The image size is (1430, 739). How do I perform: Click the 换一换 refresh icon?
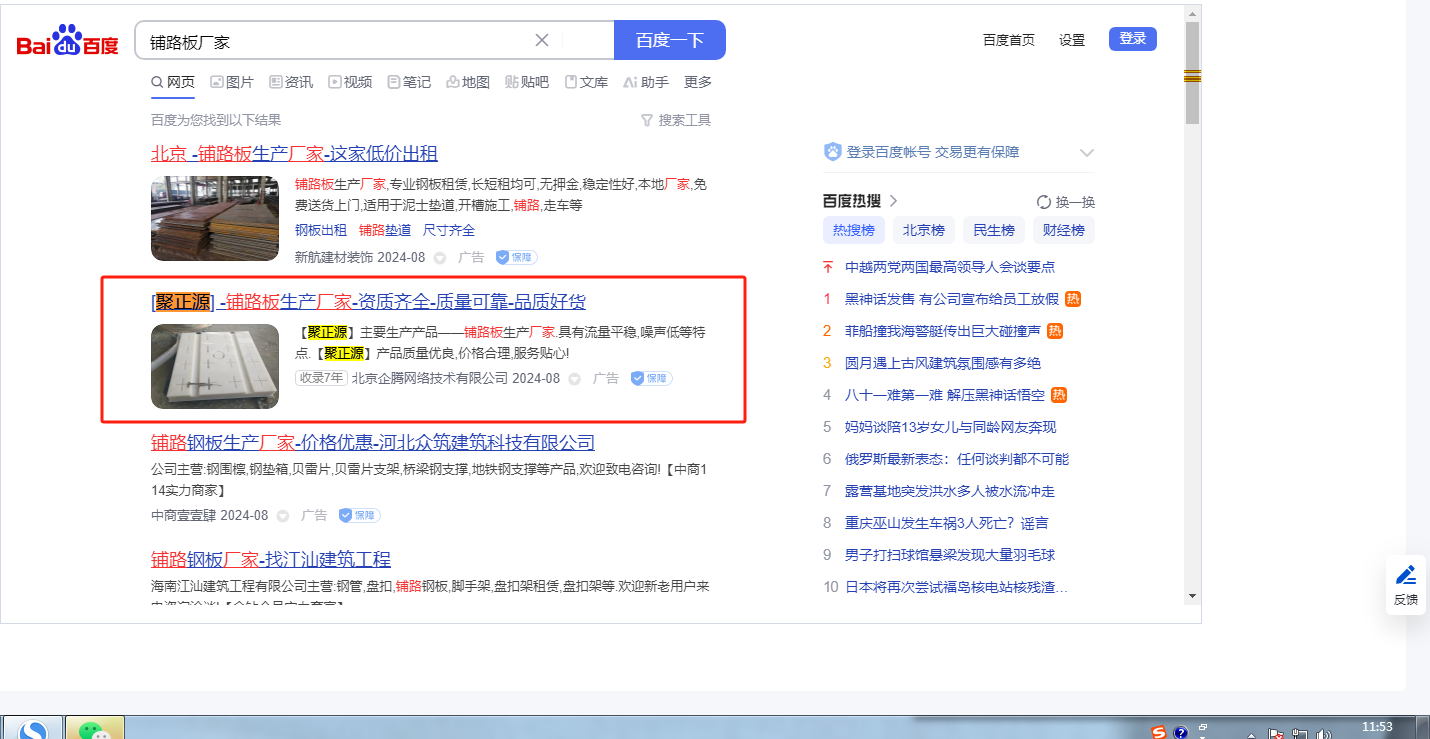tap(1044, 202)
